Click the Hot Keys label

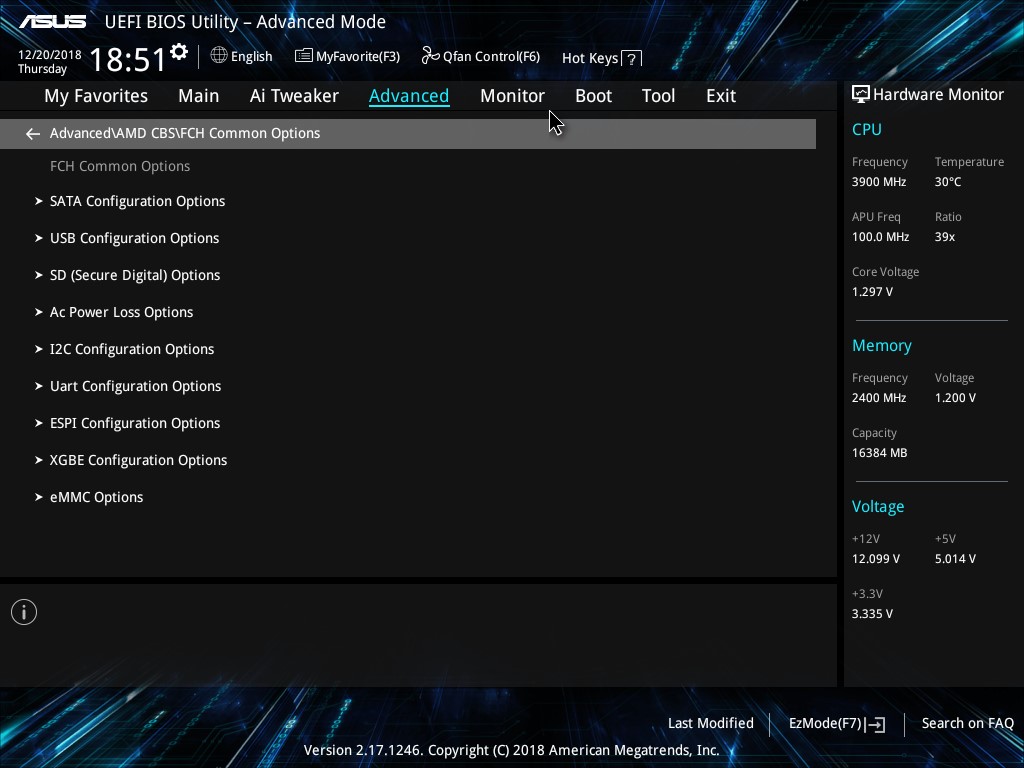[x=590, y=58]
